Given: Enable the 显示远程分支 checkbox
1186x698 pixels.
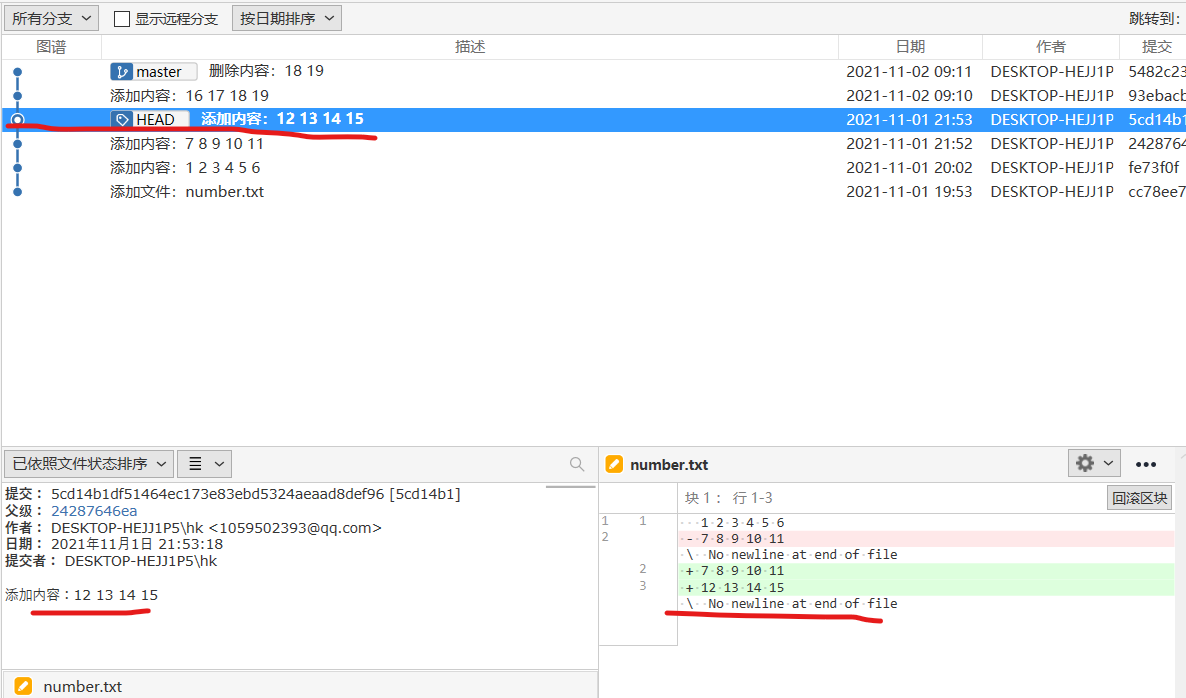Looking at the screenshot, I should 121,19.
